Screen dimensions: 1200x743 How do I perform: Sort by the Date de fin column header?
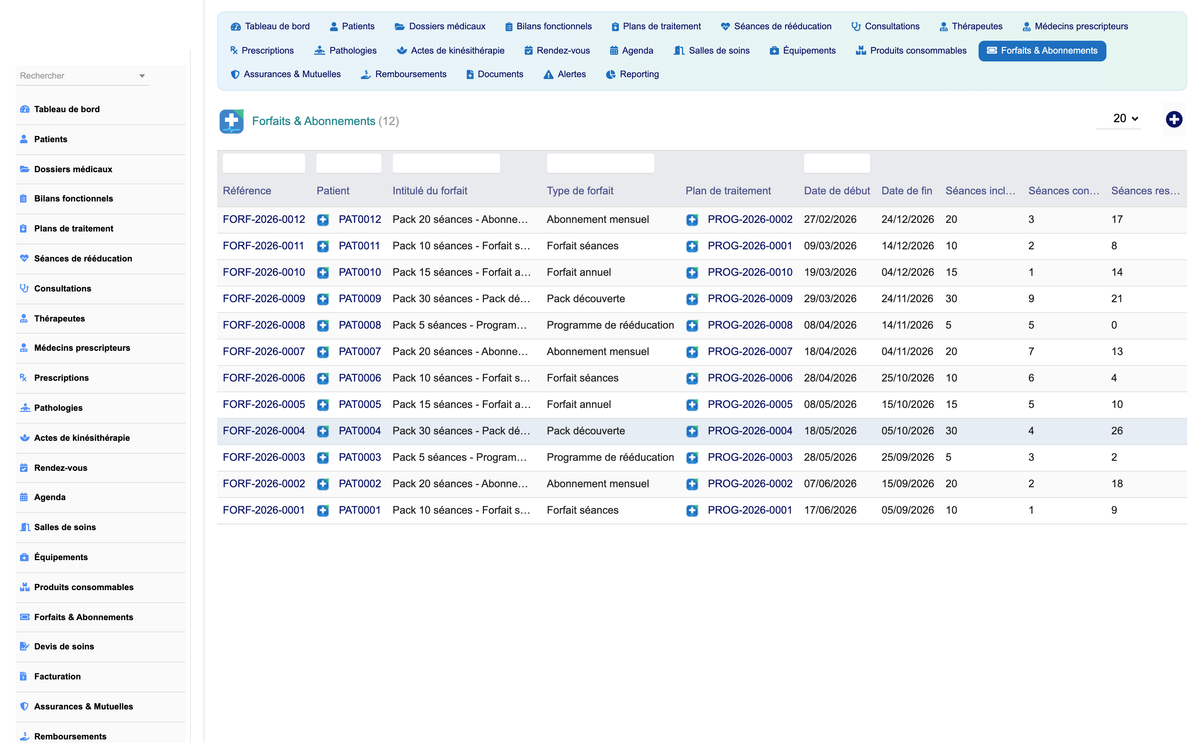coord(907,191)
